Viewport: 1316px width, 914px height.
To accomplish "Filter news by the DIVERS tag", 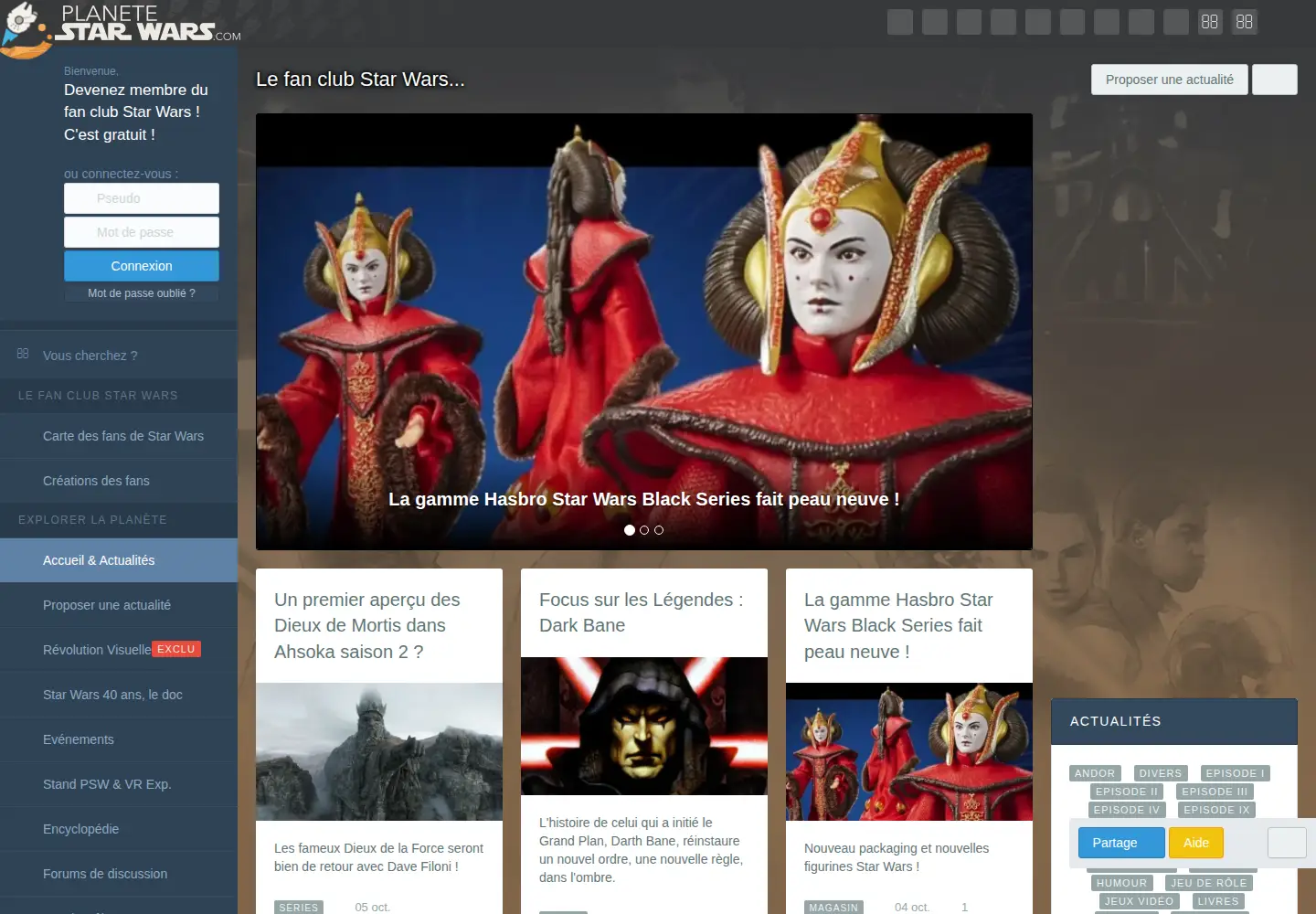I will (1161, 773).
